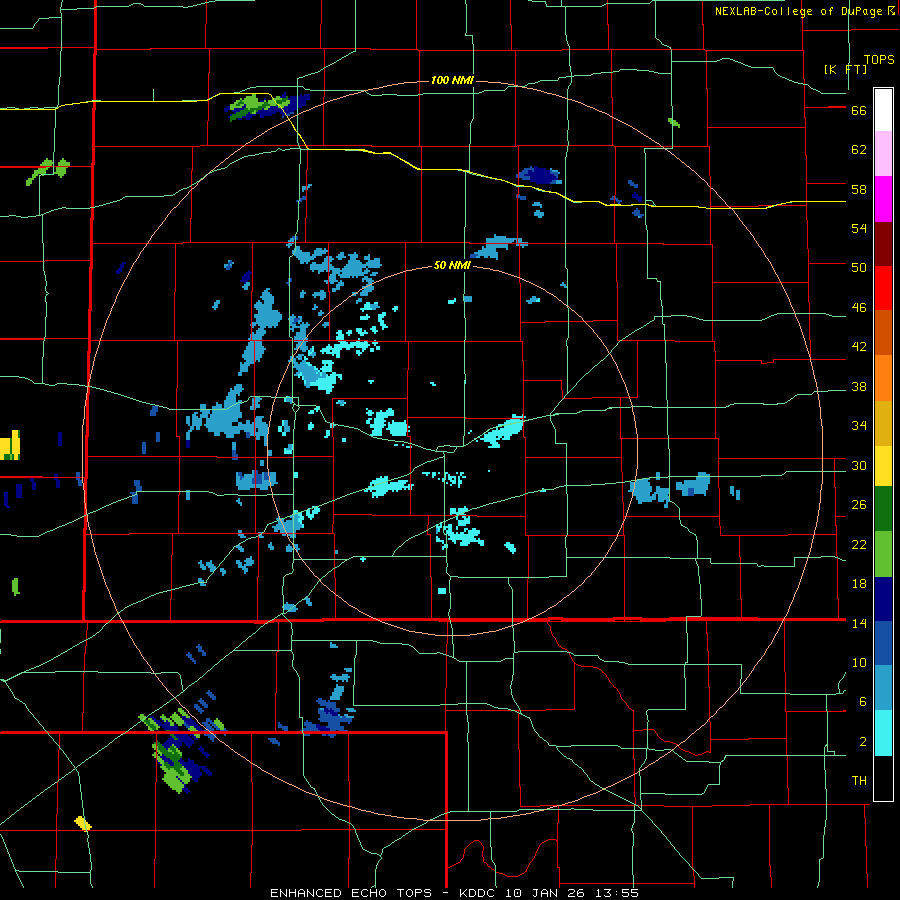This screenshot has width=900, height=900.
Task: Click the light green legend swatch
Action: pyautogui.click(x=883, y=554)
